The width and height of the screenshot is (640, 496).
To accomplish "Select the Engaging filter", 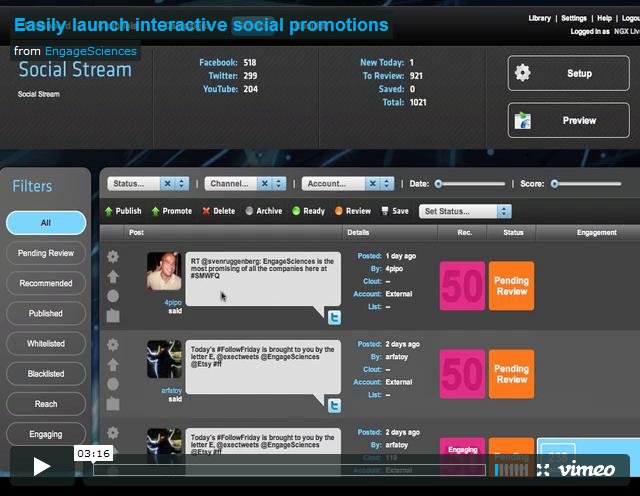I will [46, 434].
